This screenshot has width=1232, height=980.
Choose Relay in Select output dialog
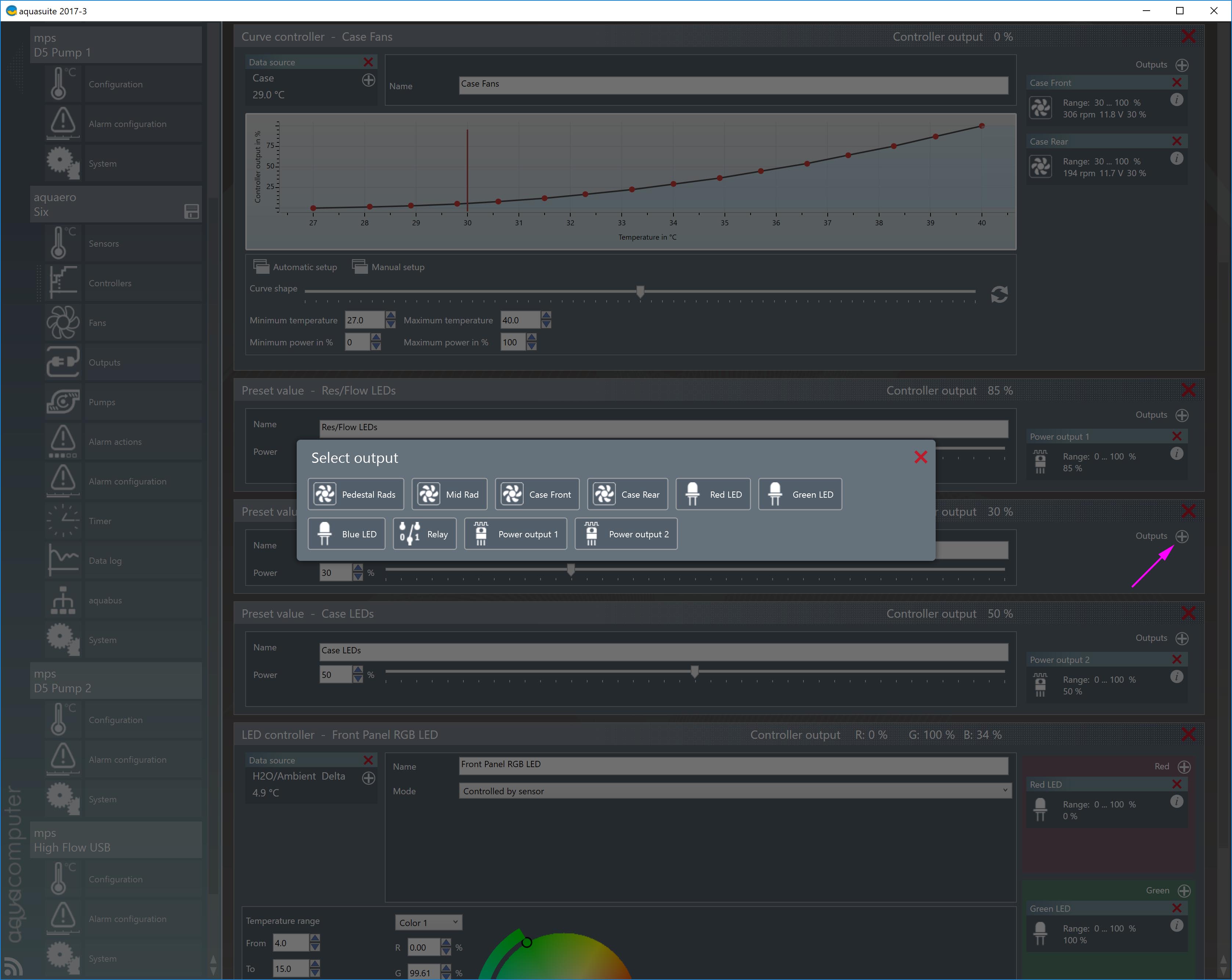[424, 534]
